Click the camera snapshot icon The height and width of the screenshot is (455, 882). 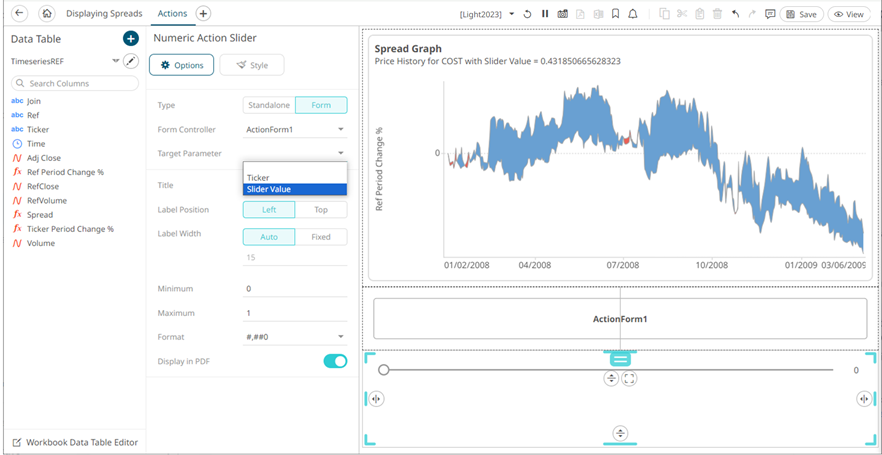[x=562, y=14]
